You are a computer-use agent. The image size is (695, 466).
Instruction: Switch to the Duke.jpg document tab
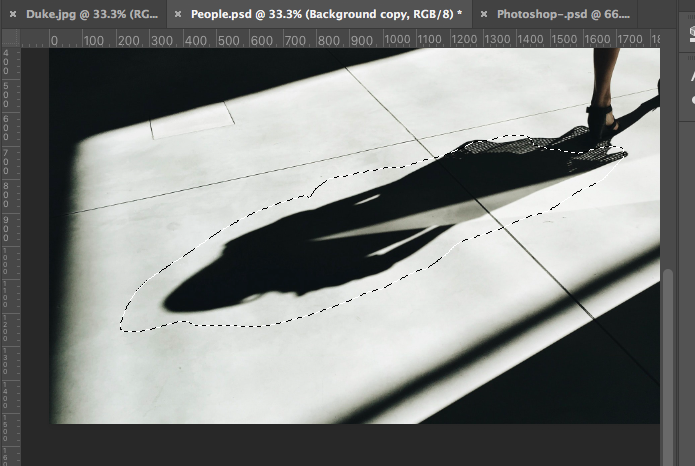coord(89,15)
